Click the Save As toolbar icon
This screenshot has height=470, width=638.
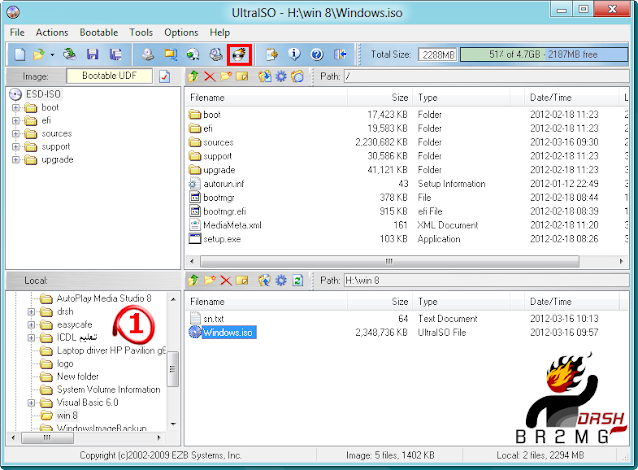(x=116, y=54)
